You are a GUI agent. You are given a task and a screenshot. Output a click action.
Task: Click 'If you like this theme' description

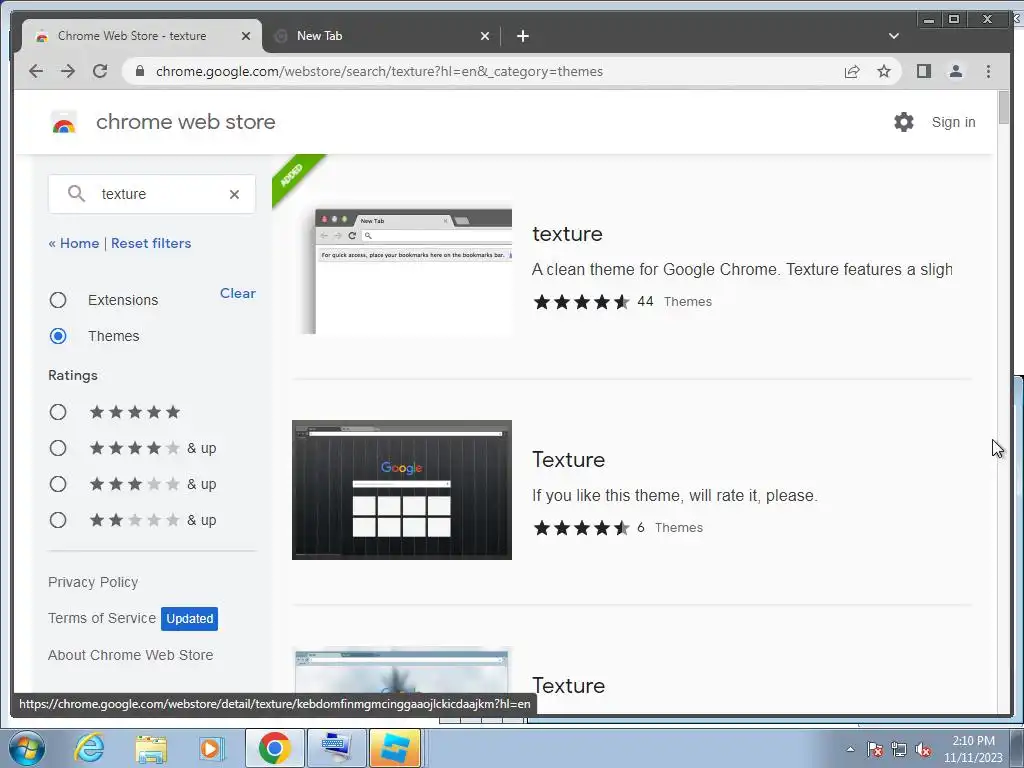(x=675, y=495)
